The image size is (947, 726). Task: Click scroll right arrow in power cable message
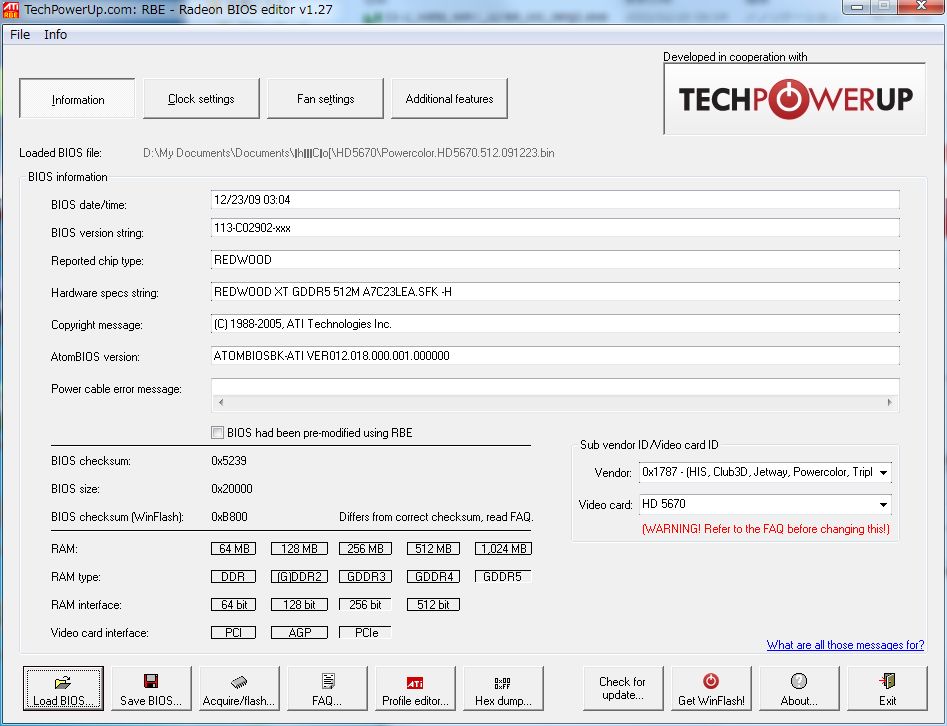click(x=889, y=402)
